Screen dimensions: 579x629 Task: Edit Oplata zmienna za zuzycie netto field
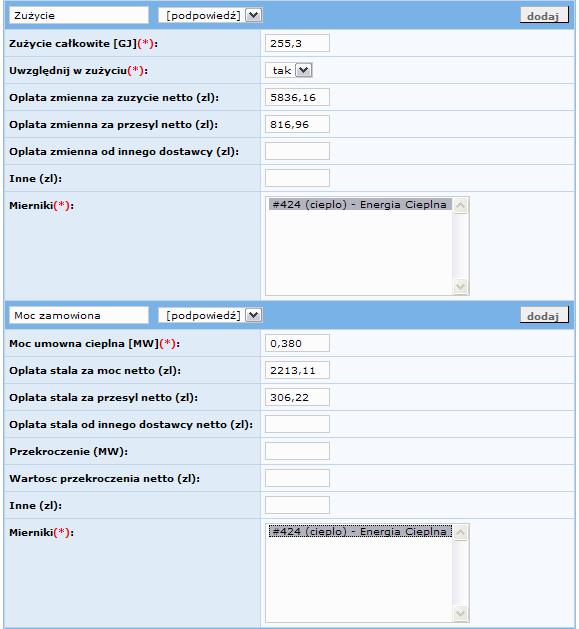click(x=297, y=97)
